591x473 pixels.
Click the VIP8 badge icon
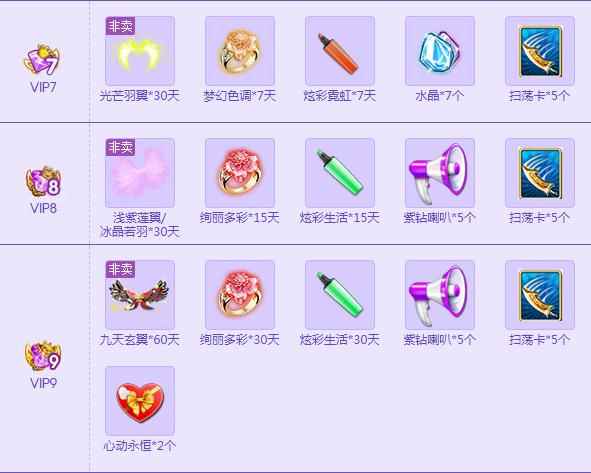(x=43, y=182)
